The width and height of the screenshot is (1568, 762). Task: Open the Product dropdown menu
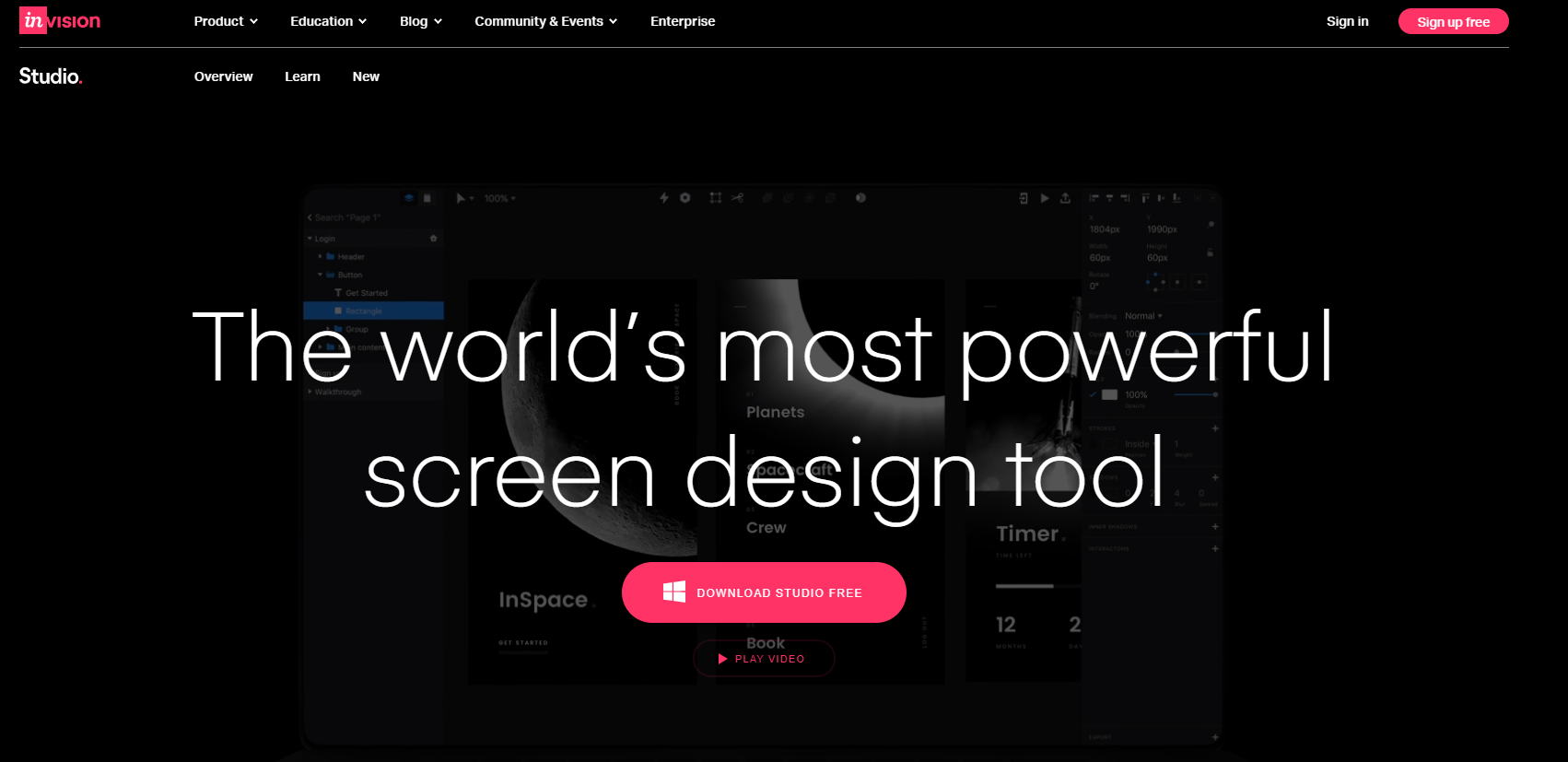(x=226, y=21)
